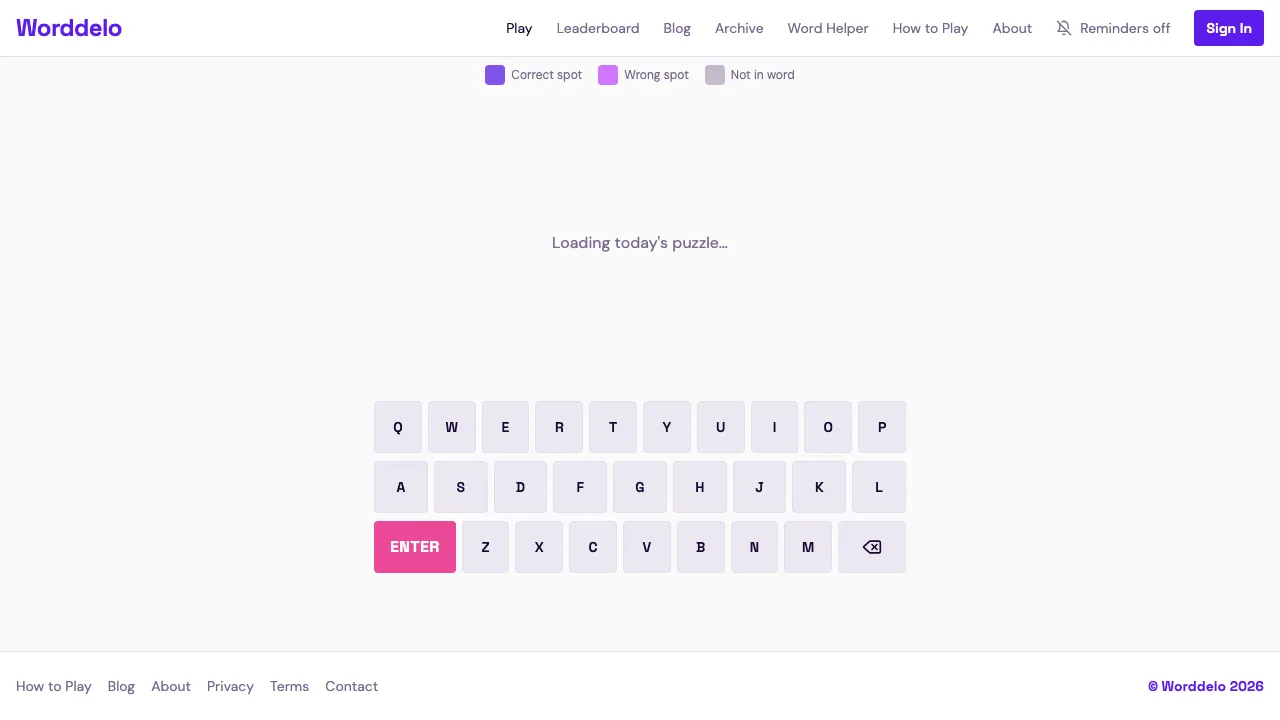Screen dimensions: 1280x720
Task: Open the Archive page
Action: (739, 28)
